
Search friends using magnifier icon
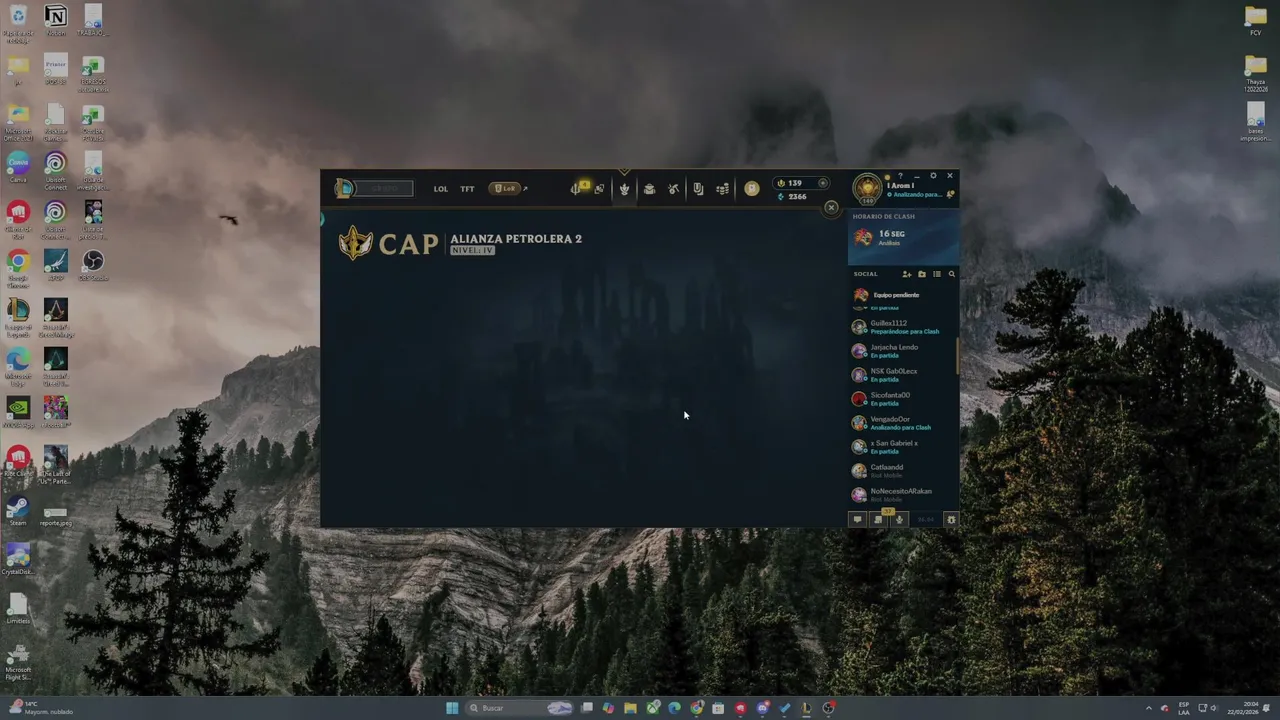[951, 274]
